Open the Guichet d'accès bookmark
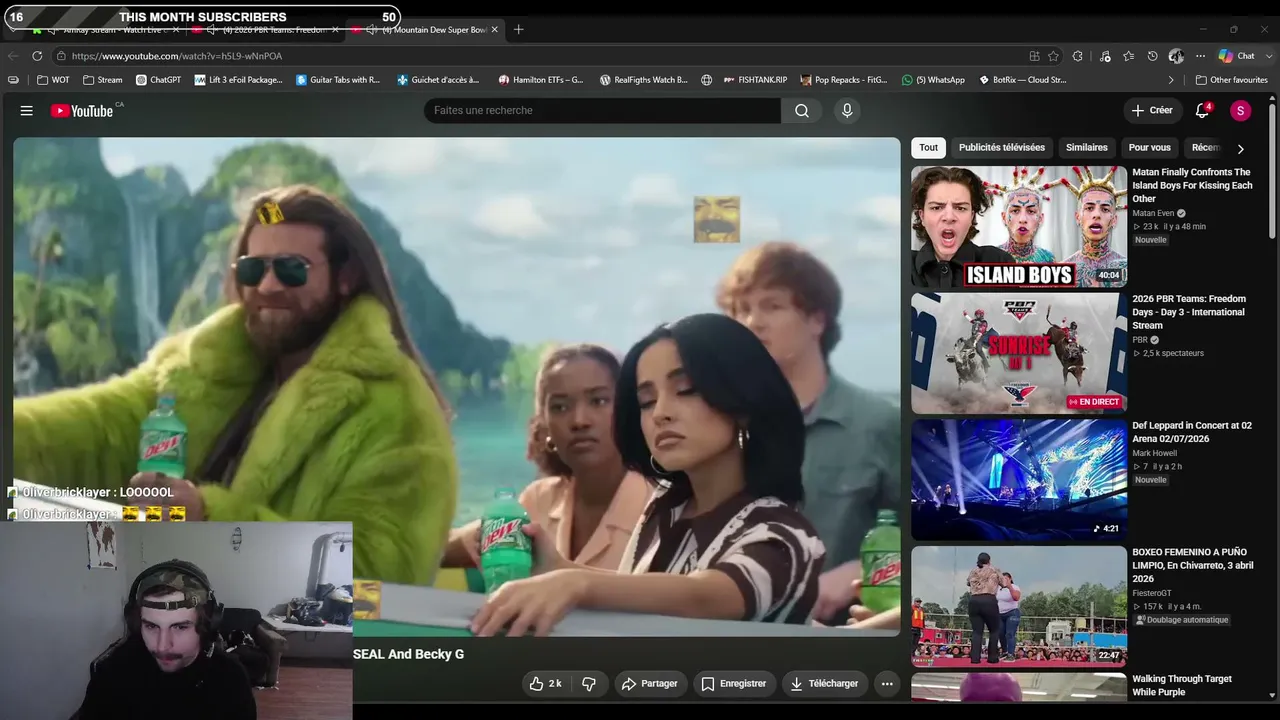The width and height of the screenshot is (1280, 720). (438, 80)
